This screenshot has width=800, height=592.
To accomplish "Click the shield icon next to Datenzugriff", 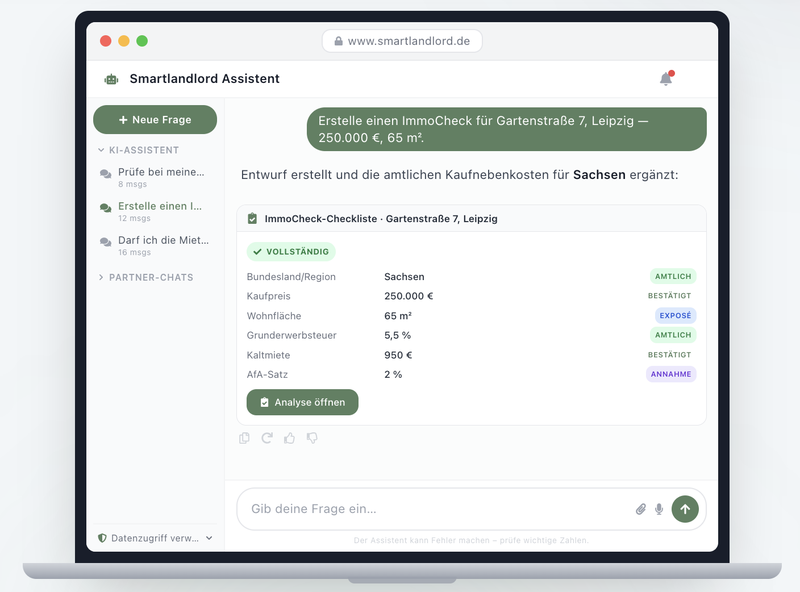I will pyautogui.click(x=102, y=538).
